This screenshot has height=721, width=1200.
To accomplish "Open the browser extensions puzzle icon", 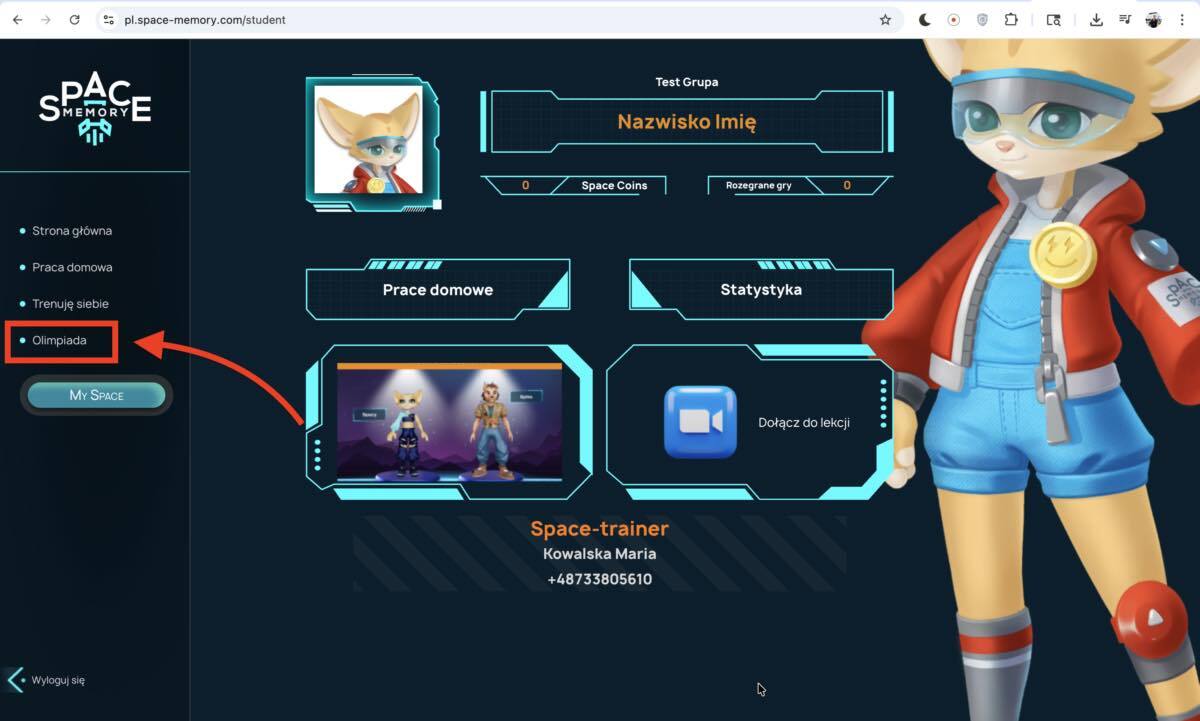I will click(x=1011, y=19).
